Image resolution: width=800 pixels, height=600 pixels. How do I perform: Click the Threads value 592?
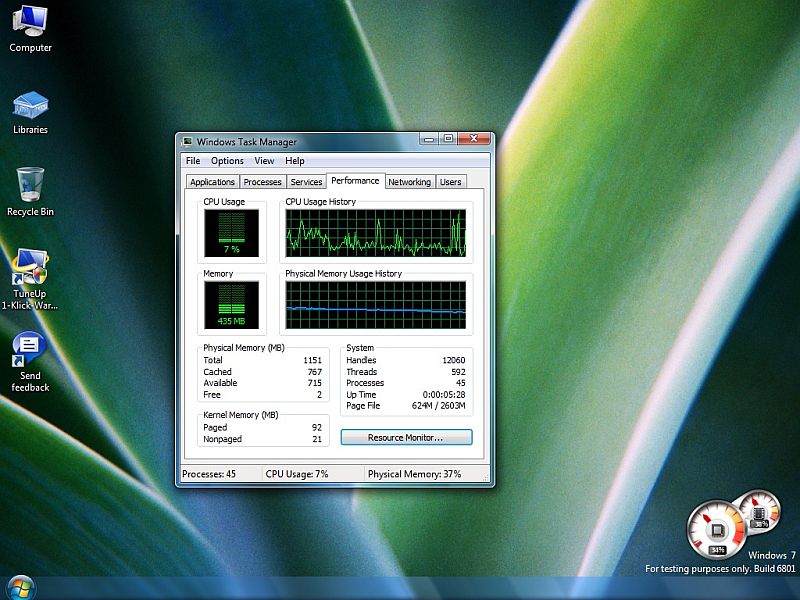[x=458, y=372]
